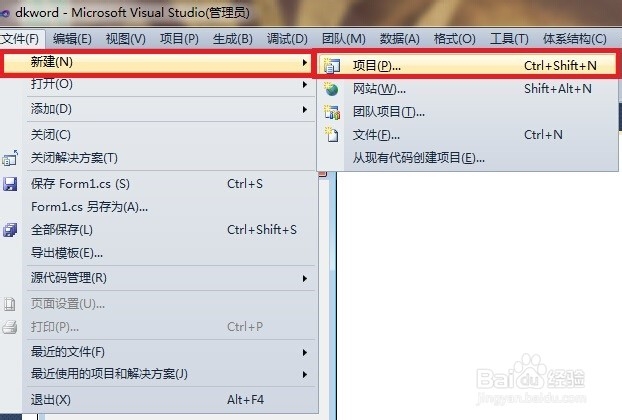Click the Shift+Alt+N shortcut text

[558, 89]
